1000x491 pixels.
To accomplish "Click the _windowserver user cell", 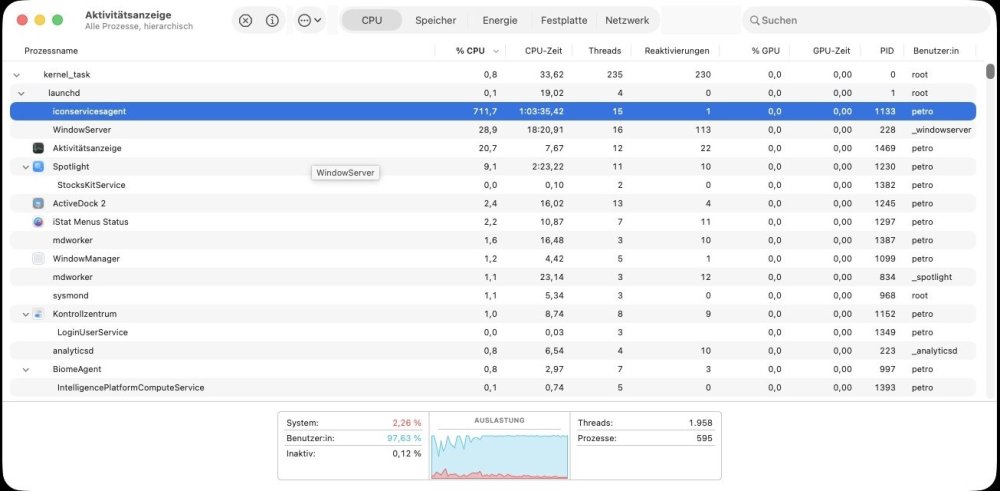I will coord(942,130).
